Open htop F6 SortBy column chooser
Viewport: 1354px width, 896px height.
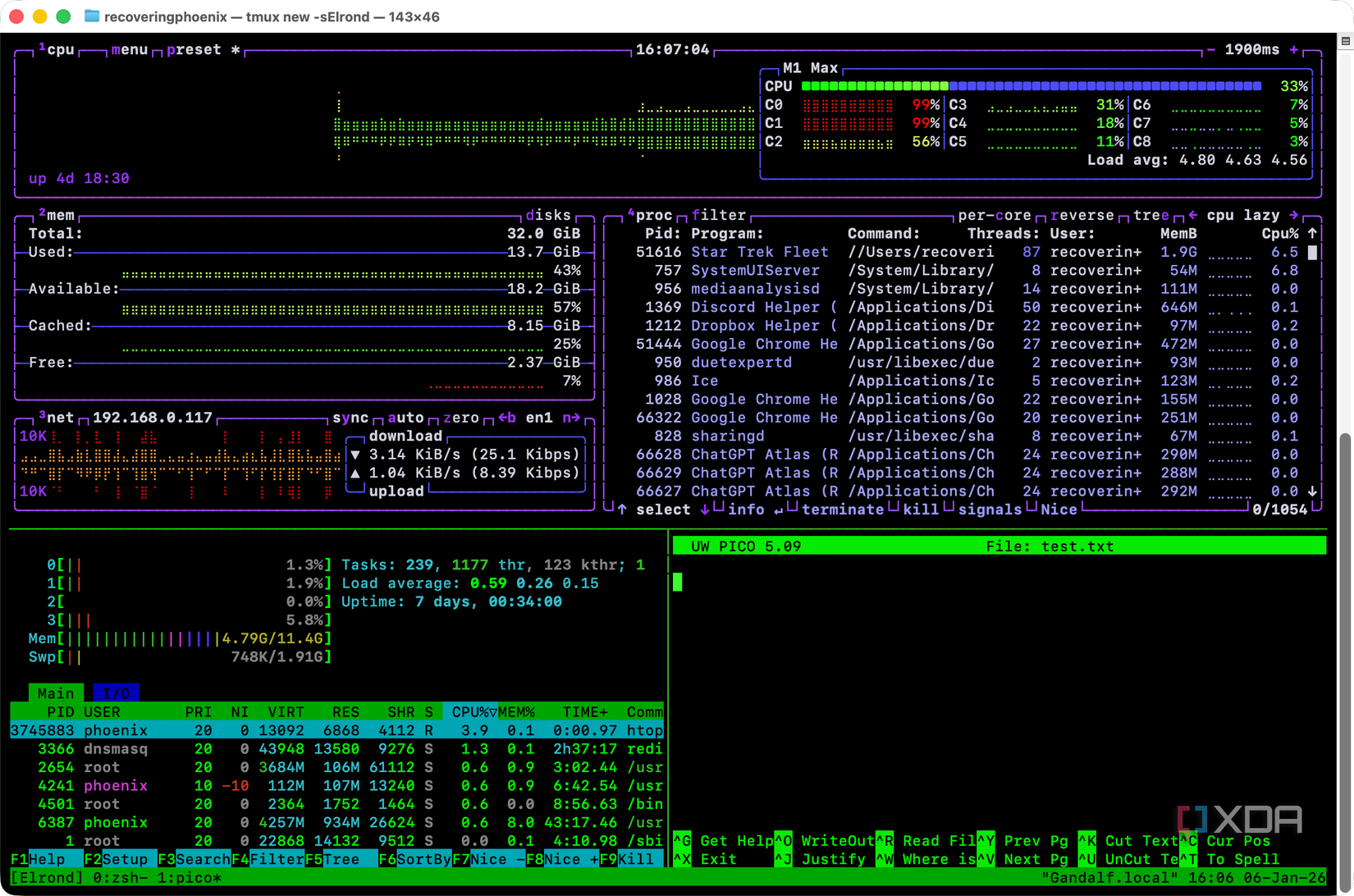(414, 859)
